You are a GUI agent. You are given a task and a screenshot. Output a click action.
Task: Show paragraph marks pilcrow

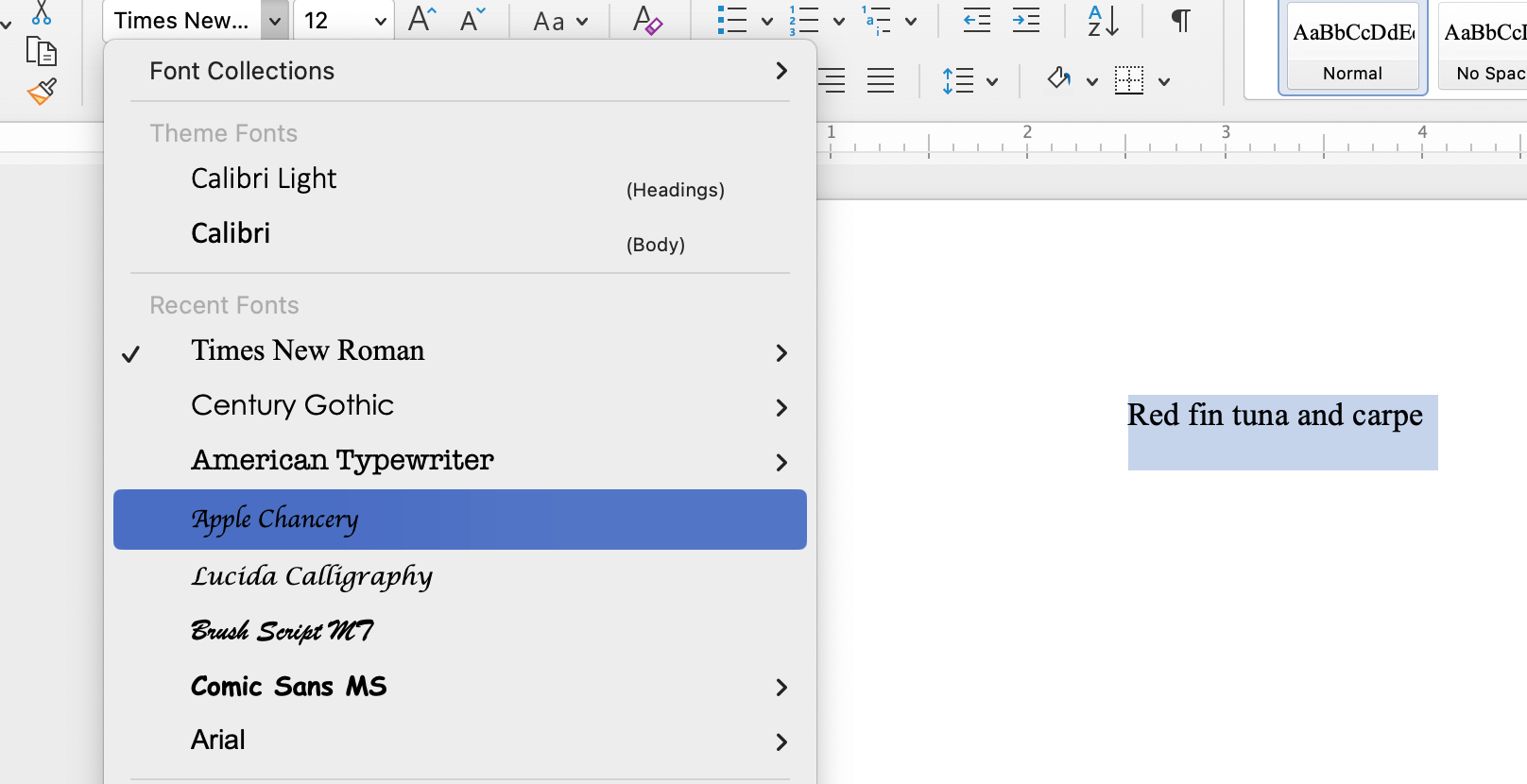(x=1180, y=20)
